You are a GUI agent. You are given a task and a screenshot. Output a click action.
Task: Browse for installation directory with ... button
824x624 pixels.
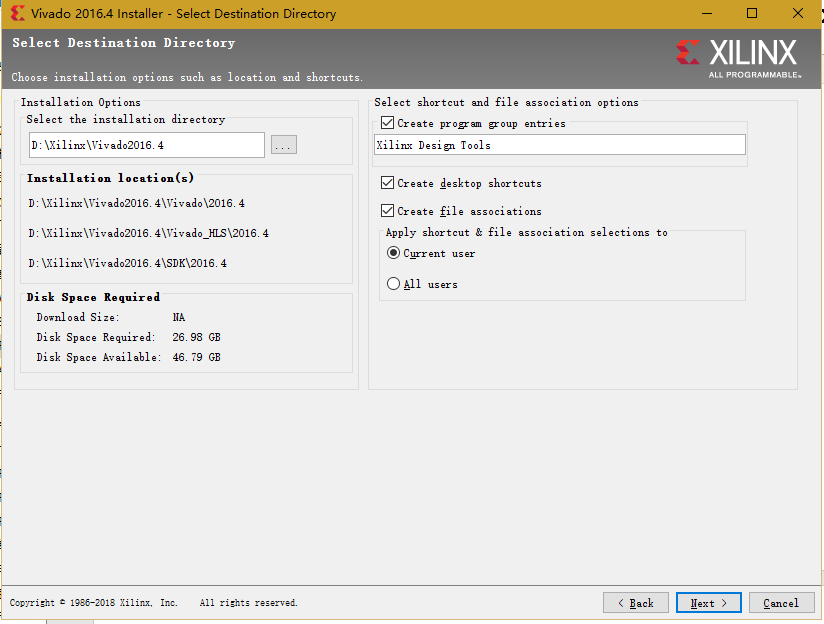point(284,145)
